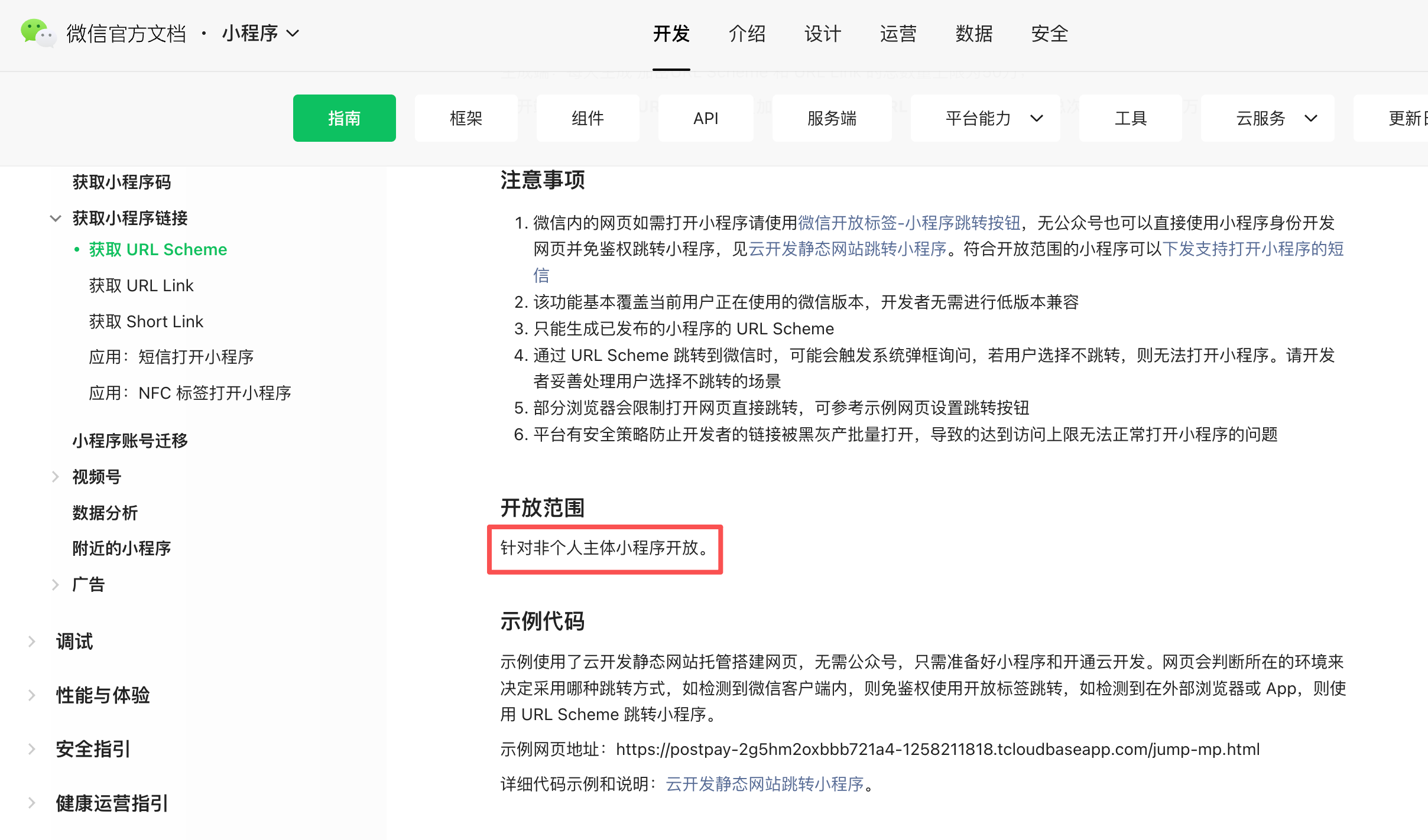The width and height of the screenshot is (1428, 840).
Task: Select 获取 Short Link sidebar item
Action: tap(146, 321)
